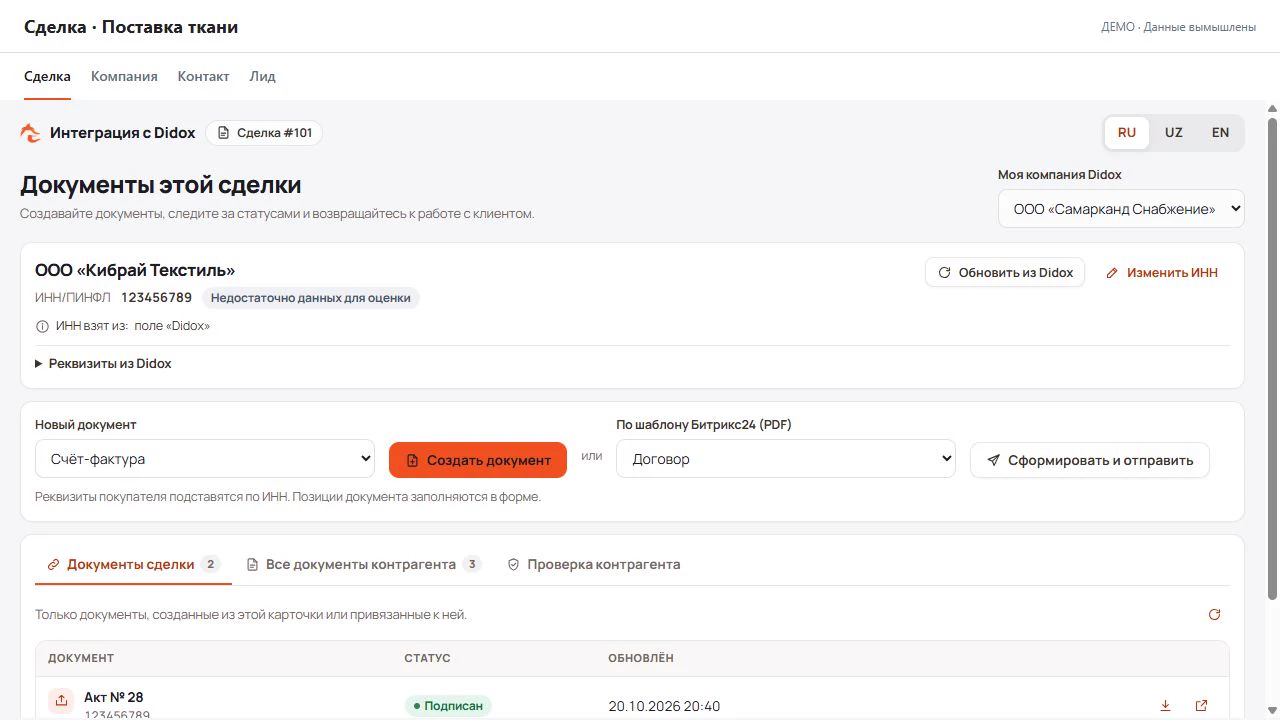Click the outgoing document icon for Акт № 28

point(61,701)
